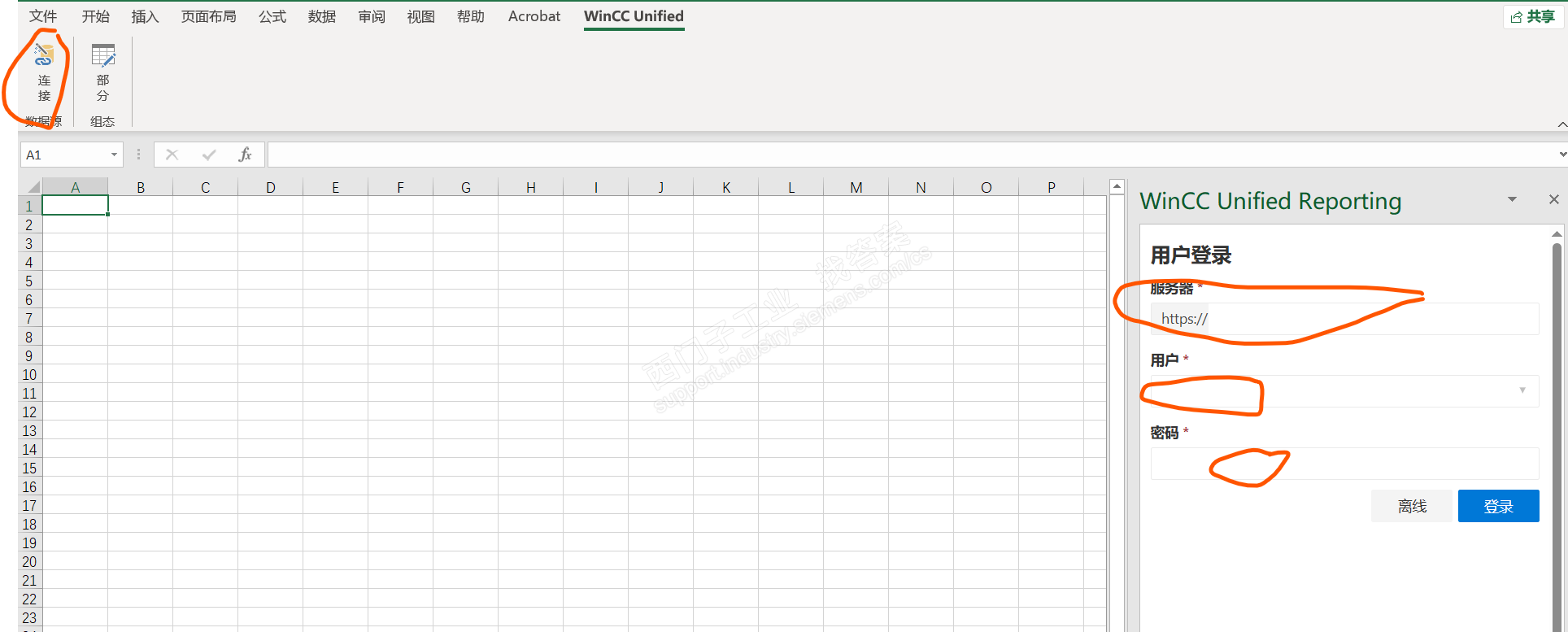Expand the Name Box dropdown
The height and width of the screenshot is (632, 1568).
[114, 155]
